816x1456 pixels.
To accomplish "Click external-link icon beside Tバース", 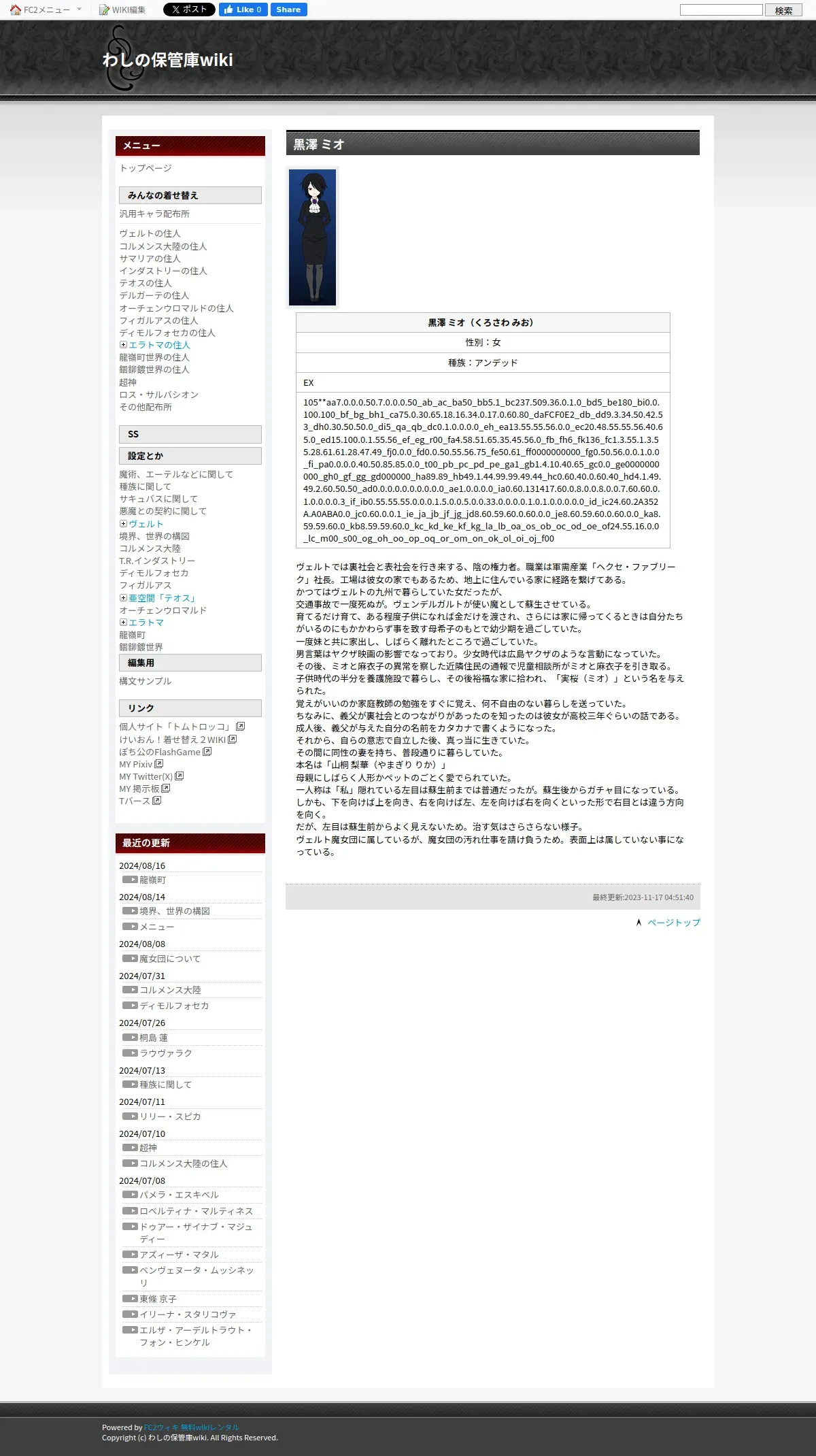I will pyautogui.click(x=156, y=801).
